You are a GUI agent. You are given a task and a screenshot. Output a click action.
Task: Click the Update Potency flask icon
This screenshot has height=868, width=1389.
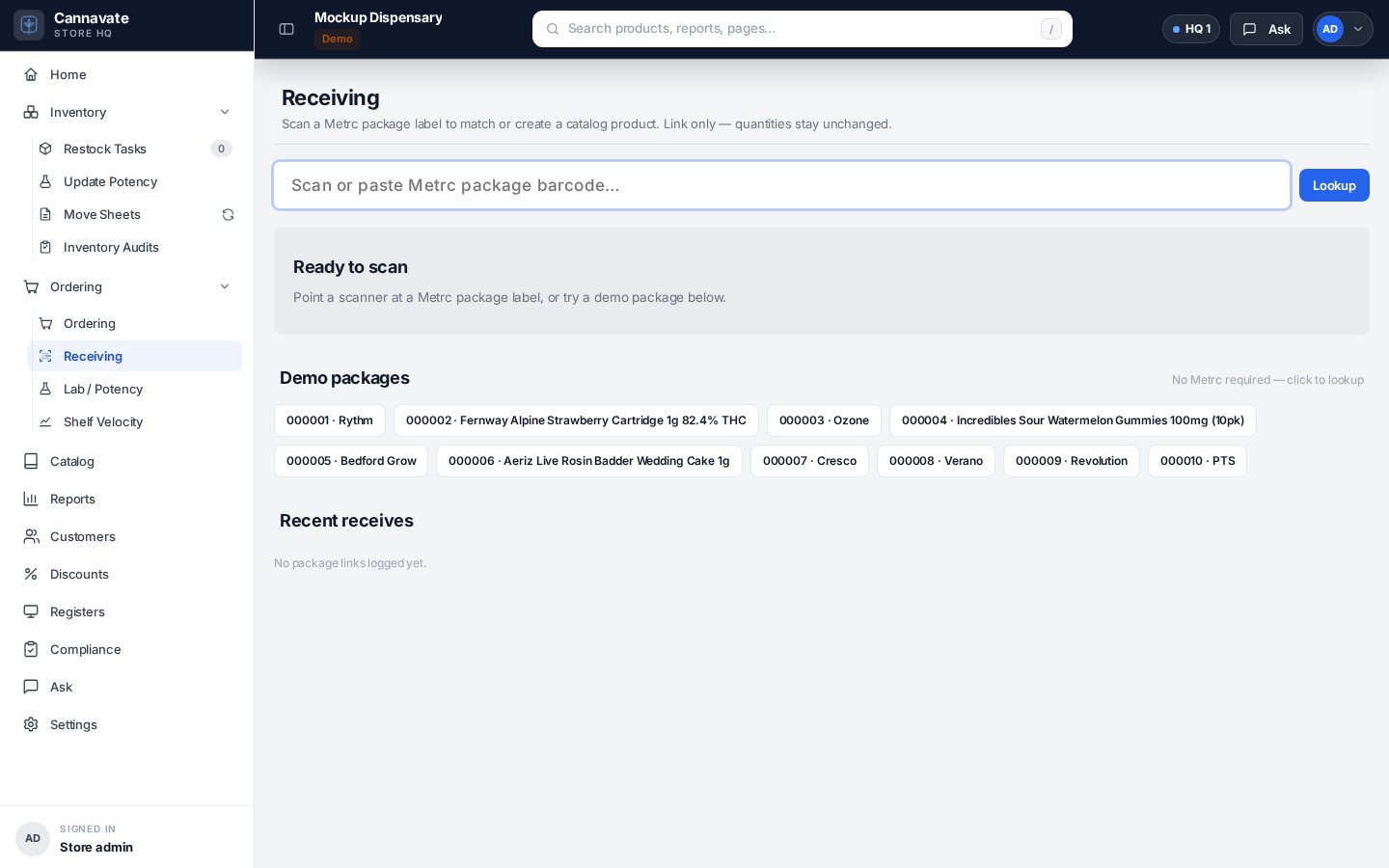(x=45, y=181)
